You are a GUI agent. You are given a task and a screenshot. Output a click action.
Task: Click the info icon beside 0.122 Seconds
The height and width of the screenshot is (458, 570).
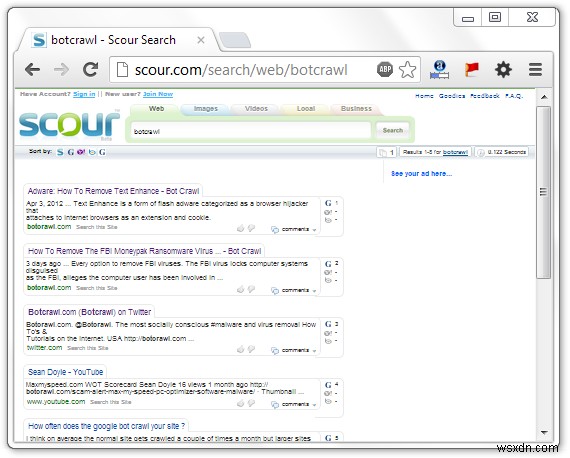480,152
